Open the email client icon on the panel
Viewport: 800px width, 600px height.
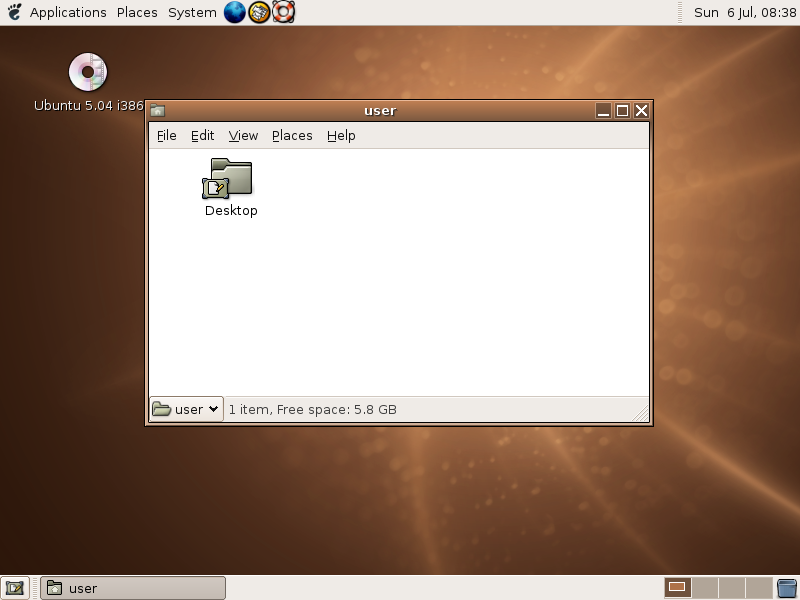(260, 13)
